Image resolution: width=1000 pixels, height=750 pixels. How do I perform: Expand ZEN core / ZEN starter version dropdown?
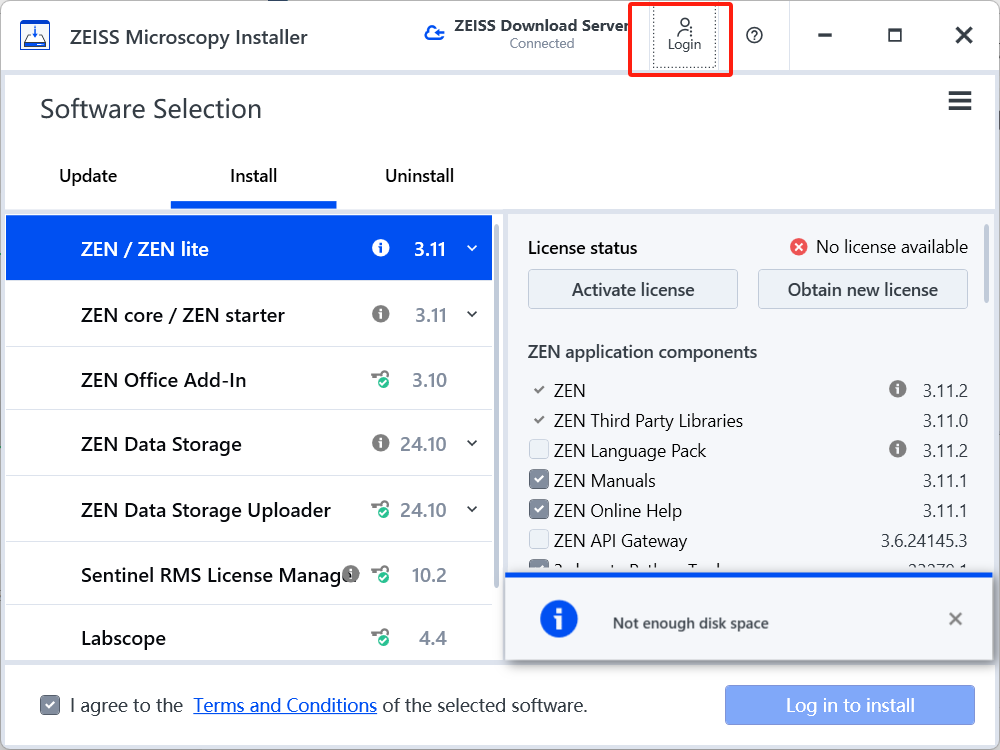coord(472,314)
